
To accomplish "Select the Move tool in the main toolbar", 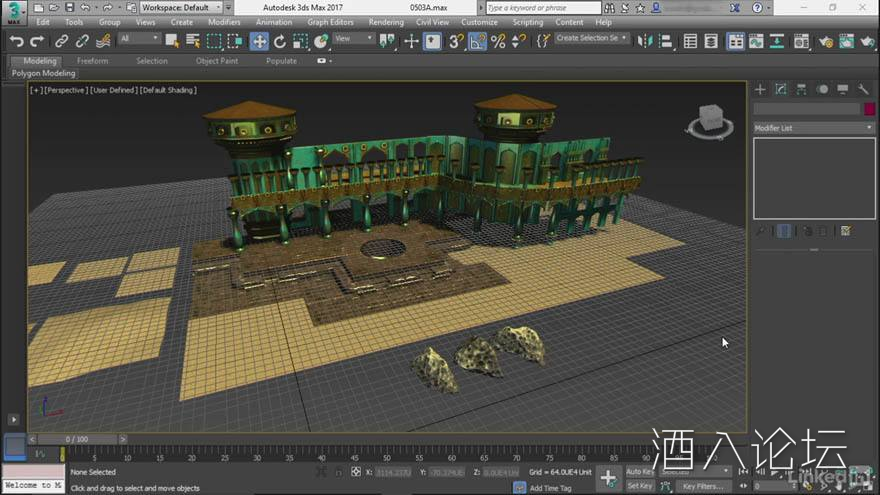I will 259,41.
